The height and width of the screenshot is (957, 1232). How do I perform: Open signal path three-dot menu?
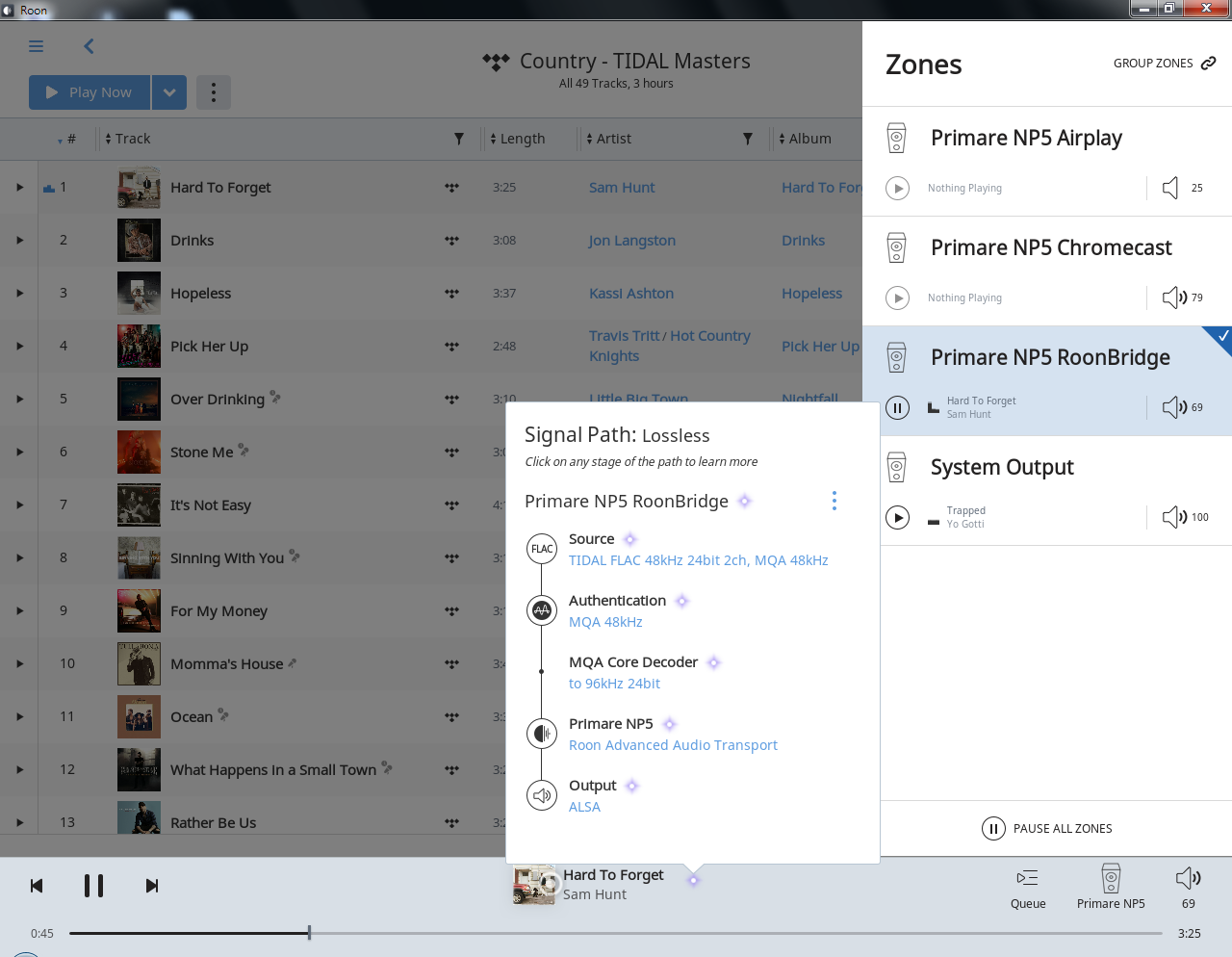[x=834, y=501]
